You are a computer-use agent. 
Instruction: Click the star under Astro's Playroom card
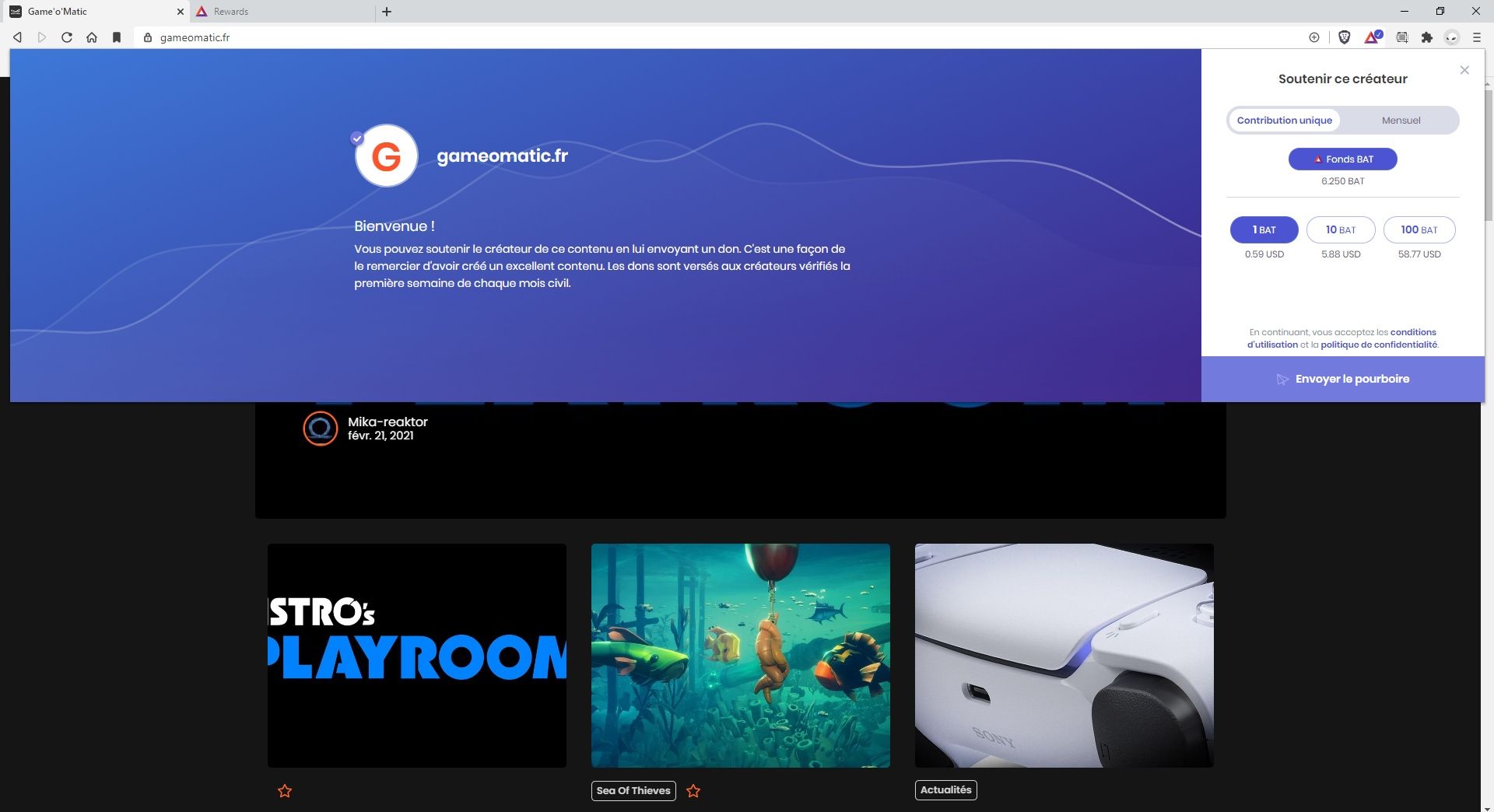pyautogui.click(x=285, y=791)
